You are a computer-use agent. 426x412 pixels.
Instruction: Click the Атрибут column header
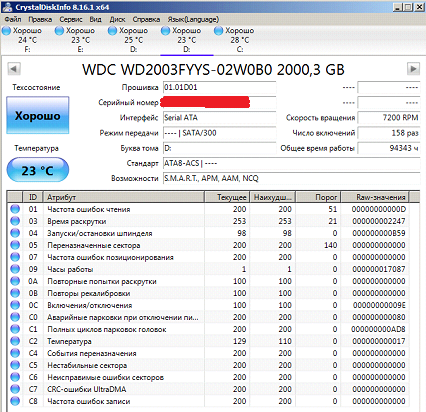pos(124,197)
